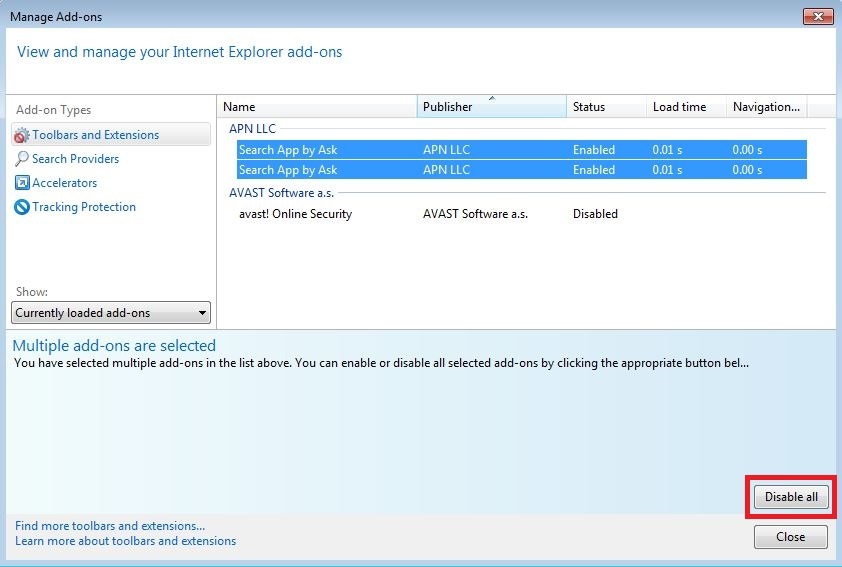Click AVAST Software a.s. publisher cell
Viewport: 842px width, 567px height.
click(475, 214)
